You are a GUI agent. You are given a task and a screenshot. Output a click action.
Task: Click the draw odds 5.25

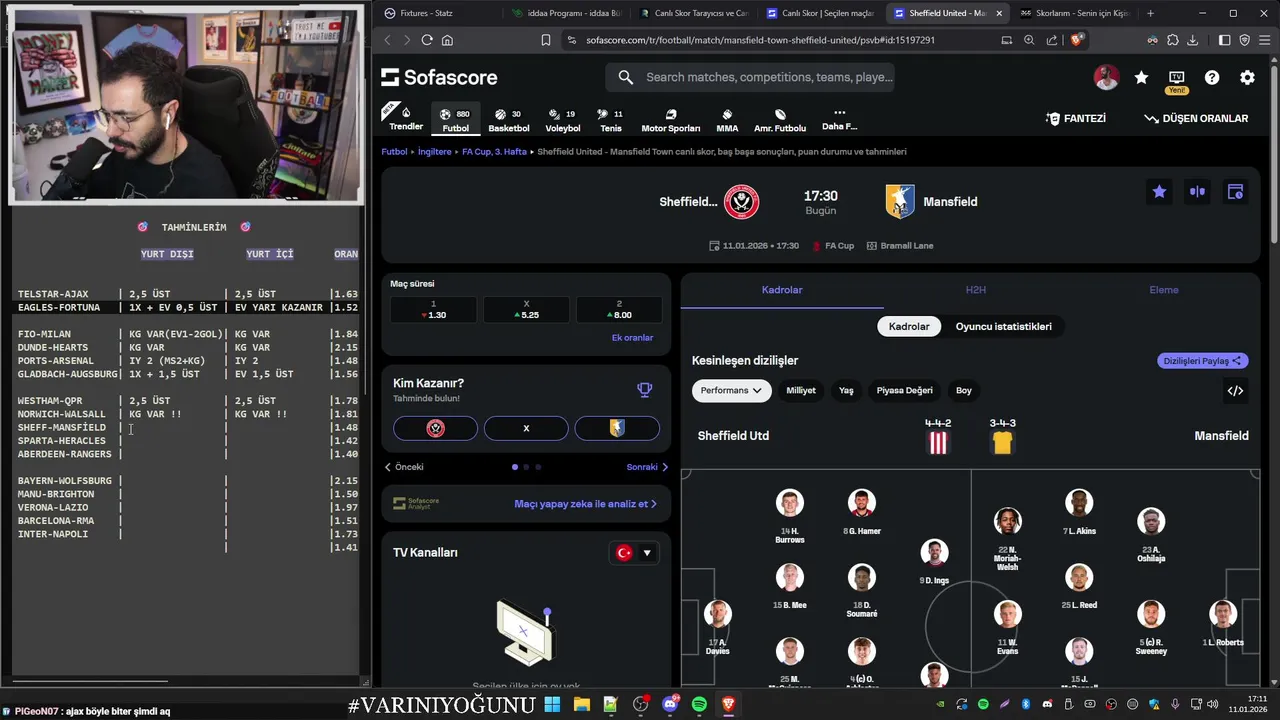[x=526, y=309]
